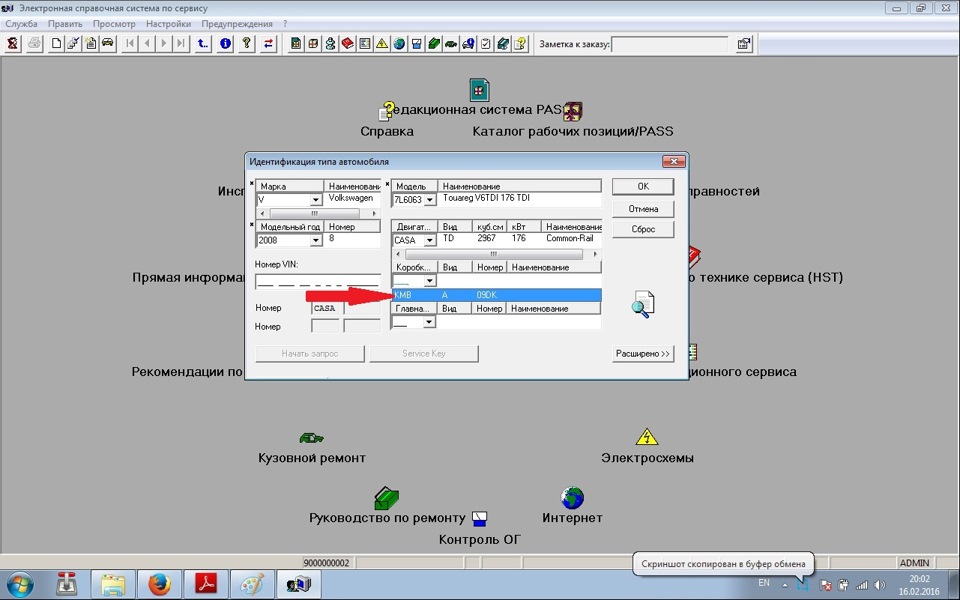Click the Номер VIN input field

click(x=318, y=282)
